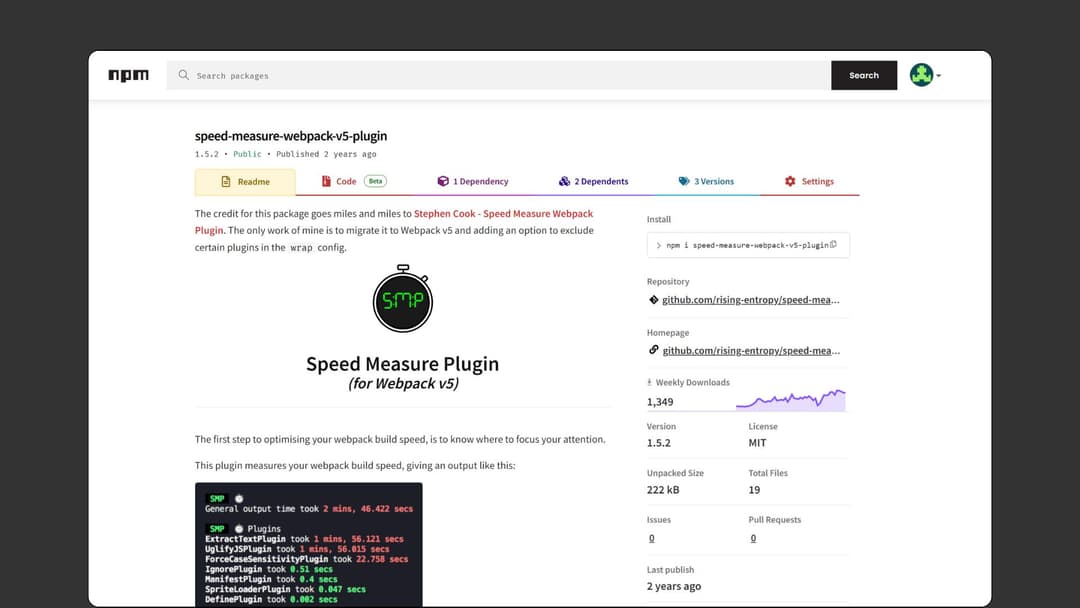Image resolution: width=1080 pixels, height=608 pixels.
Task: Click the download icon by Weekly Downloads
Action: (x=649, y=382)
